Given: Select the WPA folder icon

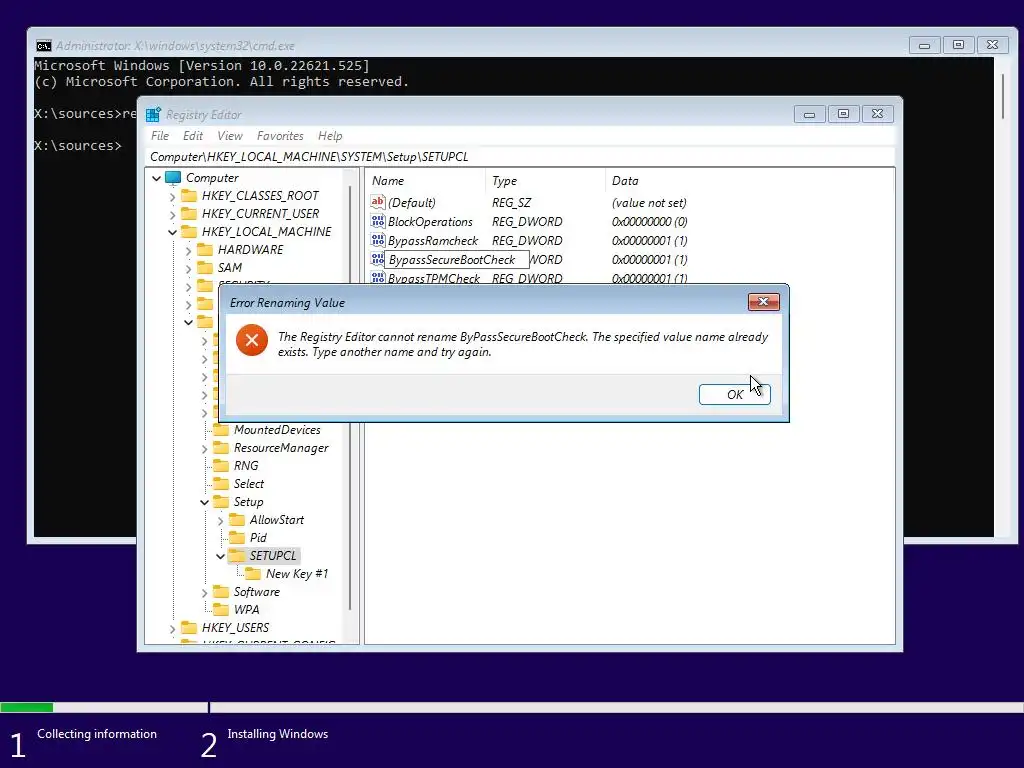Looking at the screenshot, I should coord(221,609).
